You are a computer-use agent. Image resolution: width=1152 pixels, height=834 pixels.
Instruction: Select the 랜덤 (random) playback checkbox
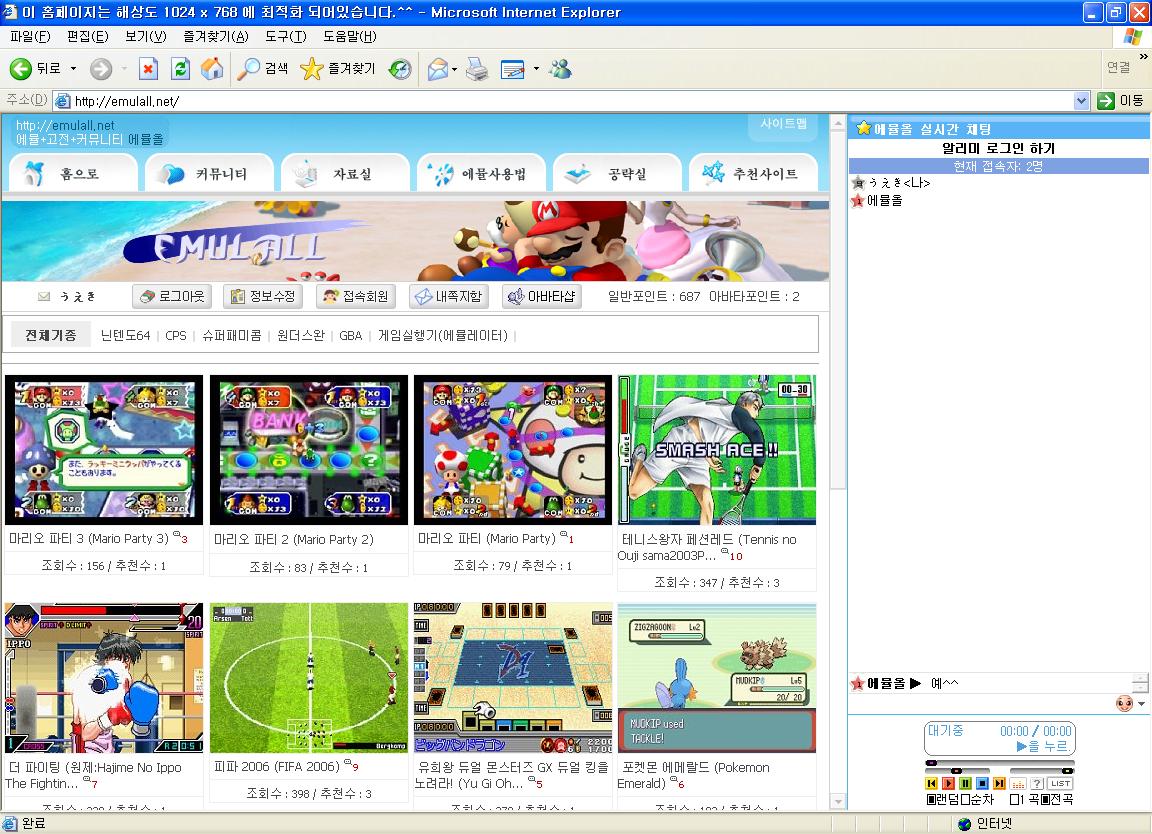coord(931,799)
